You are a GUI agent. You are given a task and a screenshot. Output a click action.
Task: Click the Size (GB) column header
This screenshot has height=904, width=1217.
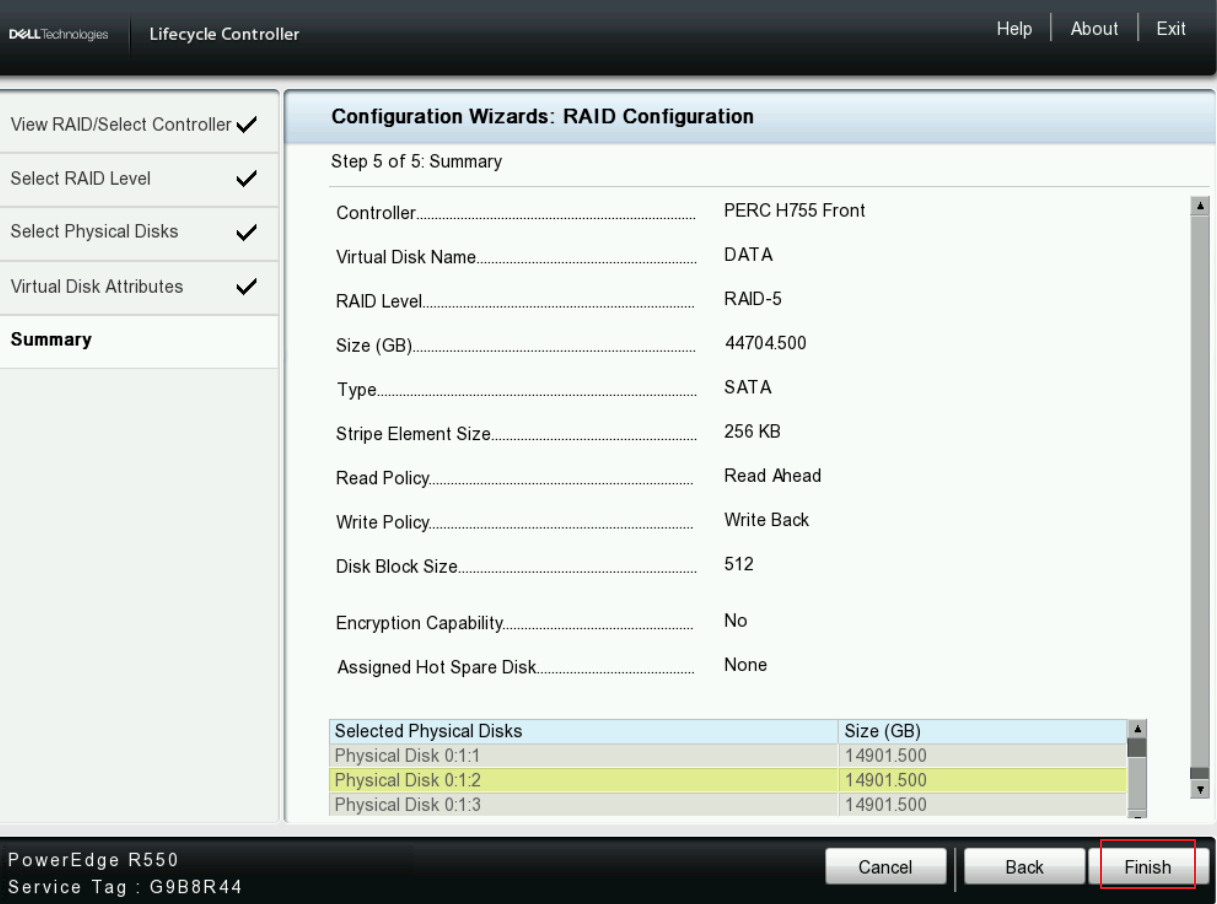983,730
